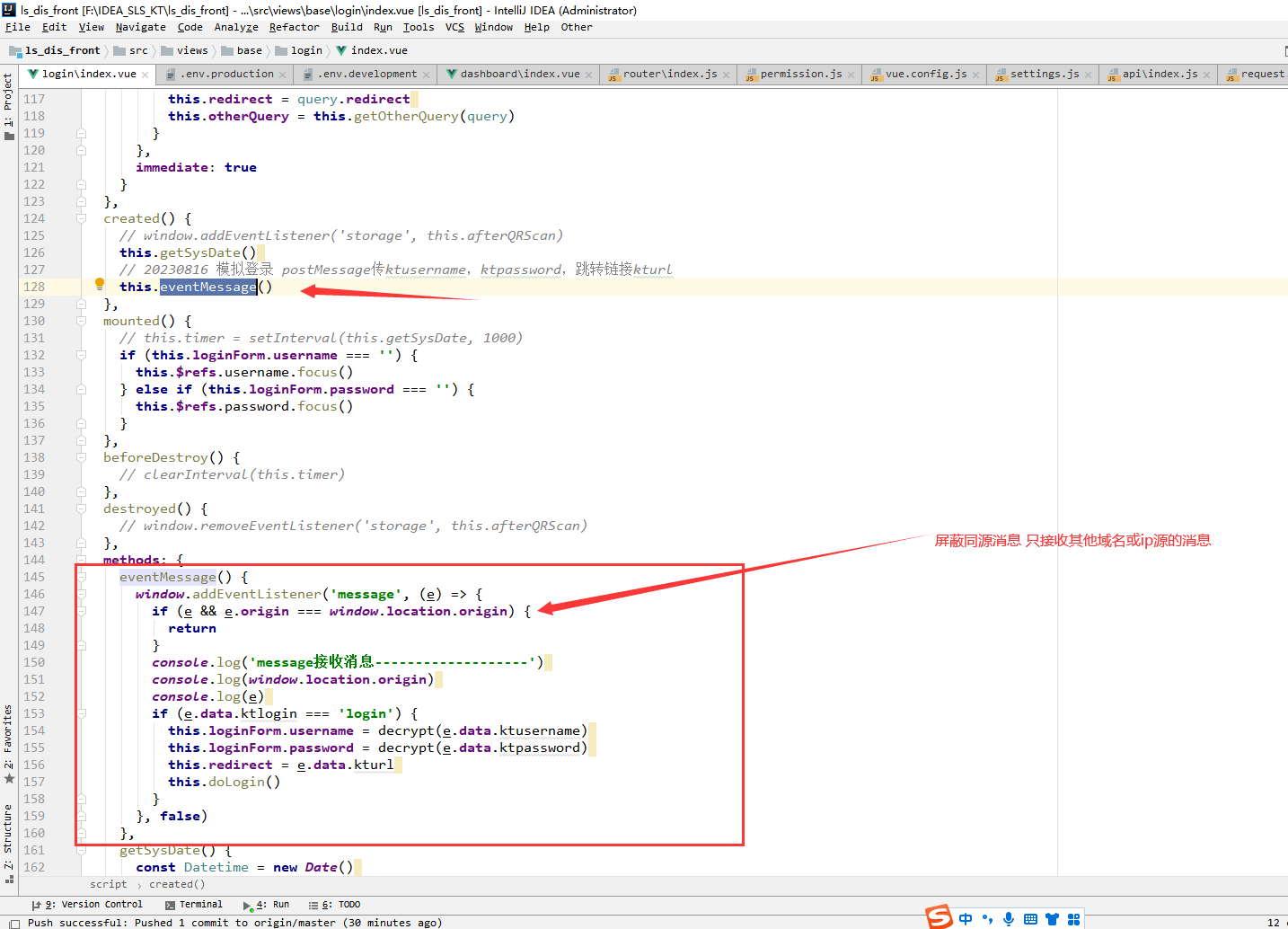Close the permission.js tab
This screenshot has width=1288, height=929.
(851, 75)
